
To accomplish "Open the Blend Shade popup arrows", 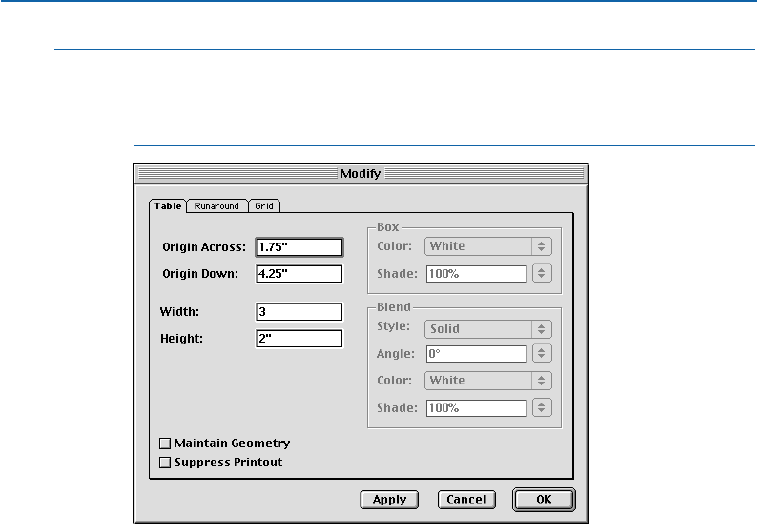I will (542, 408).
